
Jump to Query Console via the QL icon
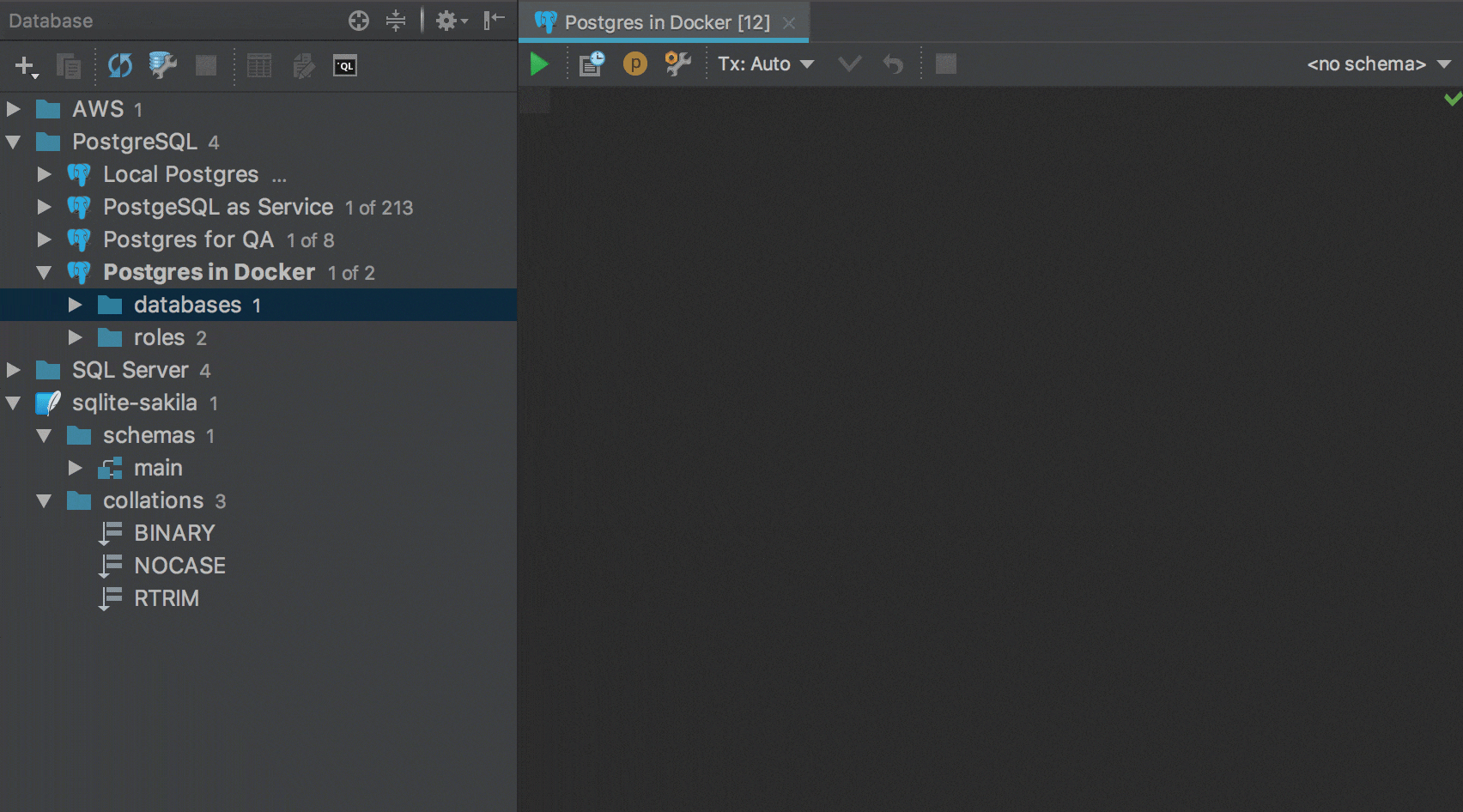345,65
